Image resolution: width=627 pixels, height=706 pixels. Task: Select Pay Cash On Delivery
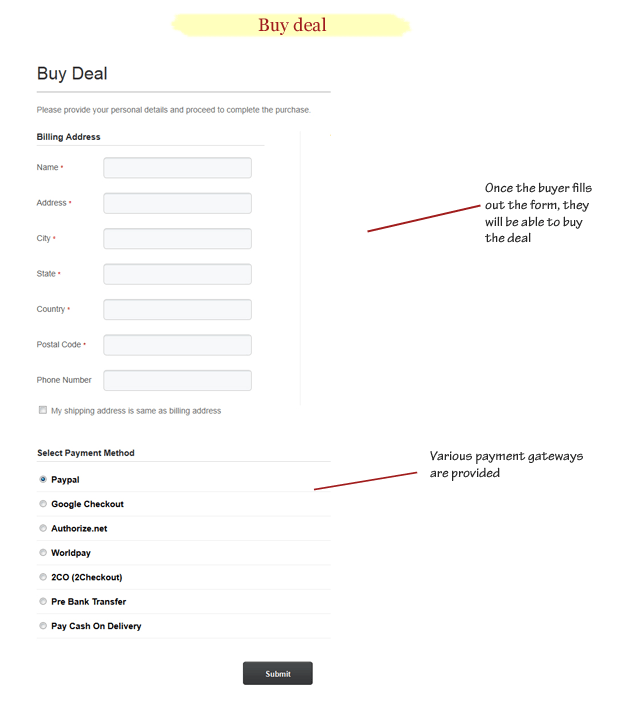pos(43,625)
